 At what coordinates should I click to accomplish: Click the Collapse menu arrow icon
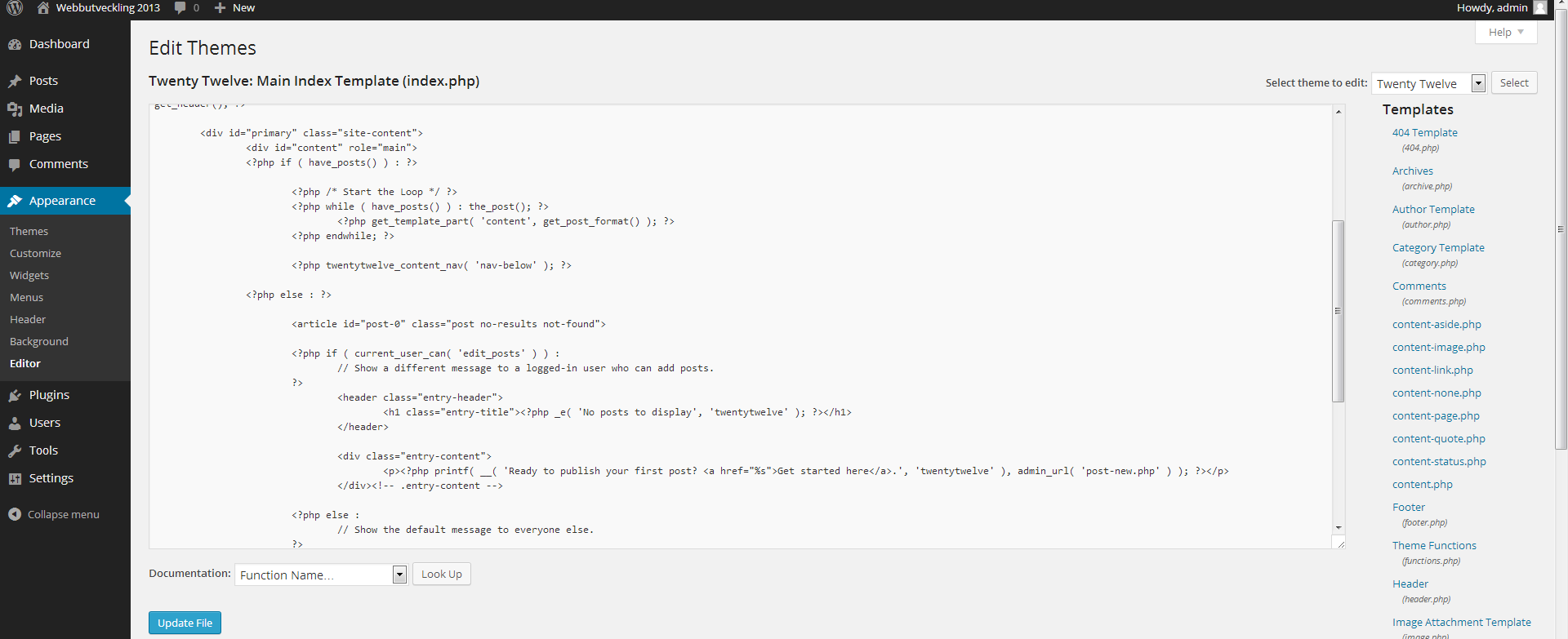(x=15, y=514)
